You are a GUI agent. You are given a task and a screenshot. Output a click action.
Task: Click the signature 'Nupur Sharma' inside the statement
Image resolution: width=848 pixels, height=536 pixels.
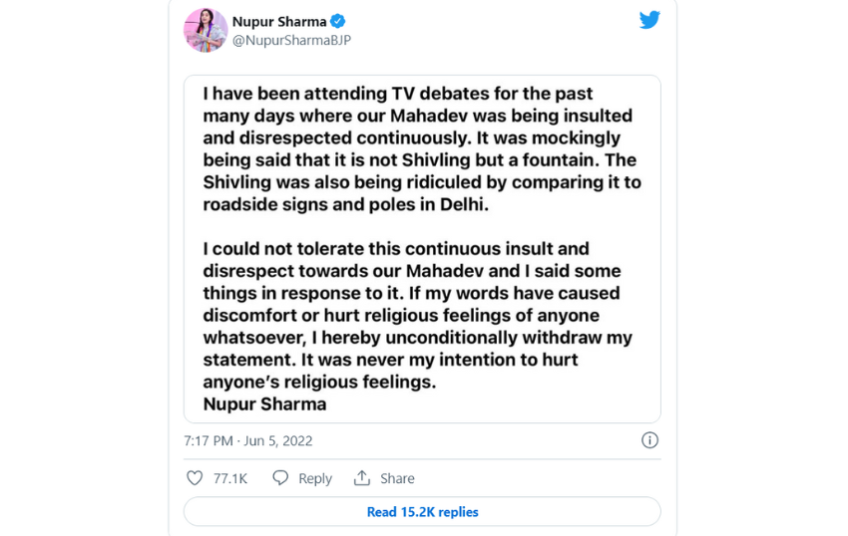(264, 404)
